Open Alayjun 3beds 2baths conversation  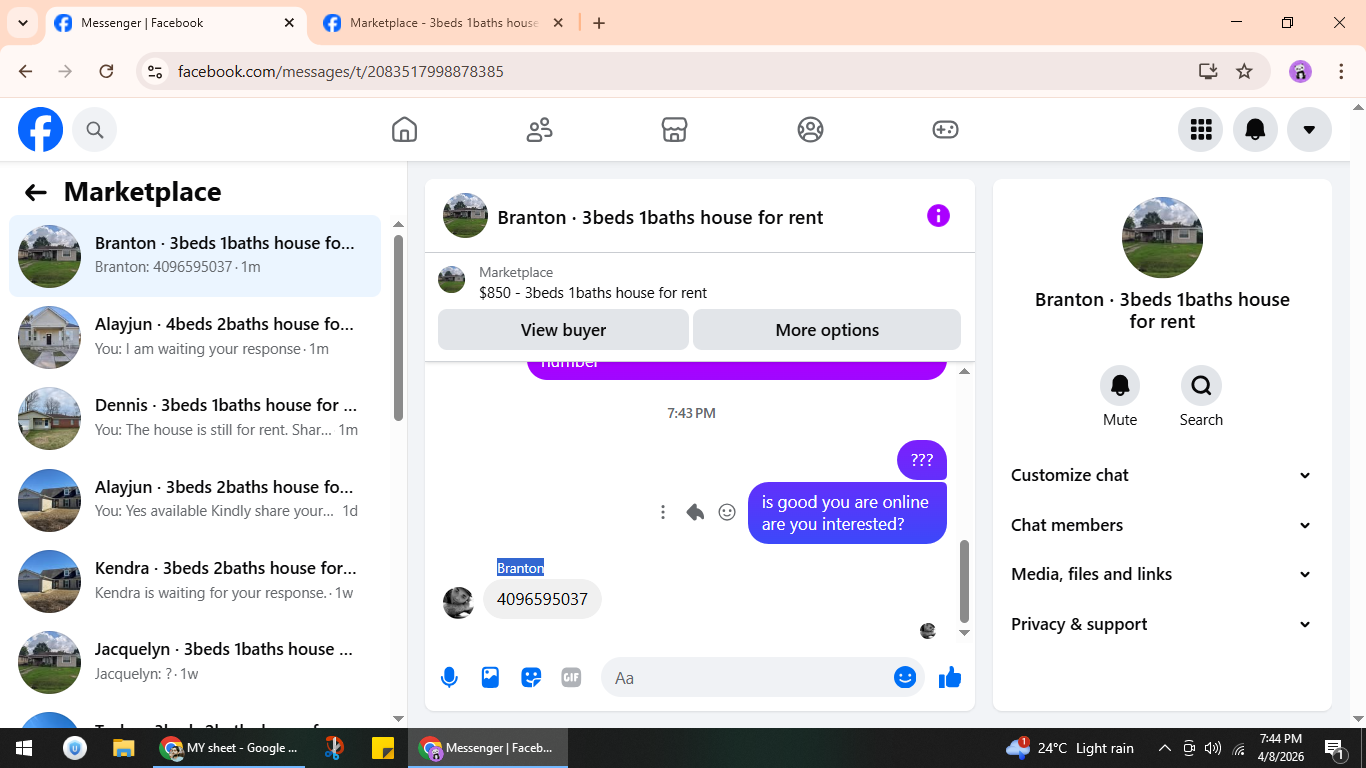tap(195, 500)
